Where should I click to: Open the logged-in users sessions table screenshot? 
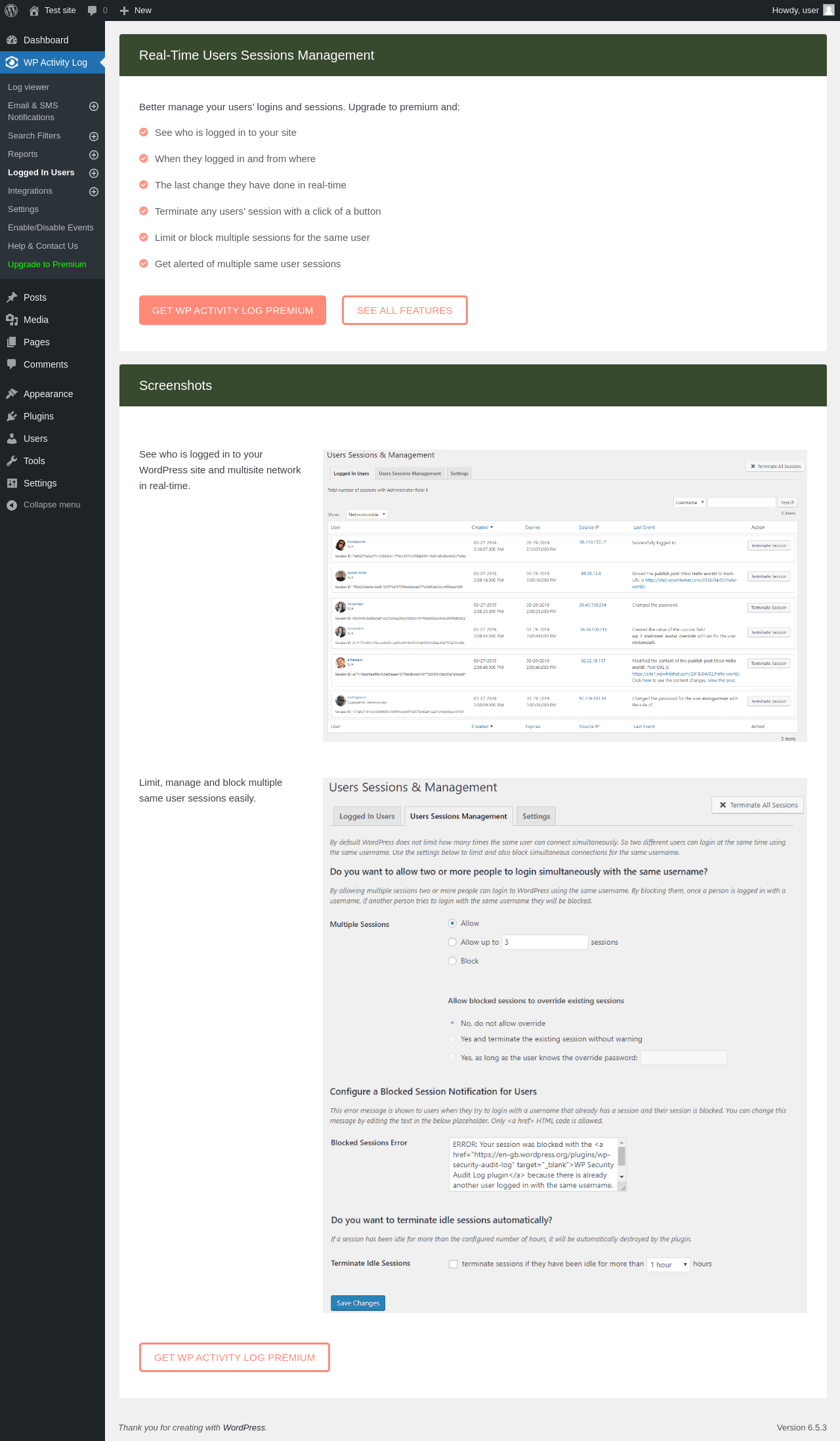point(565,596)
